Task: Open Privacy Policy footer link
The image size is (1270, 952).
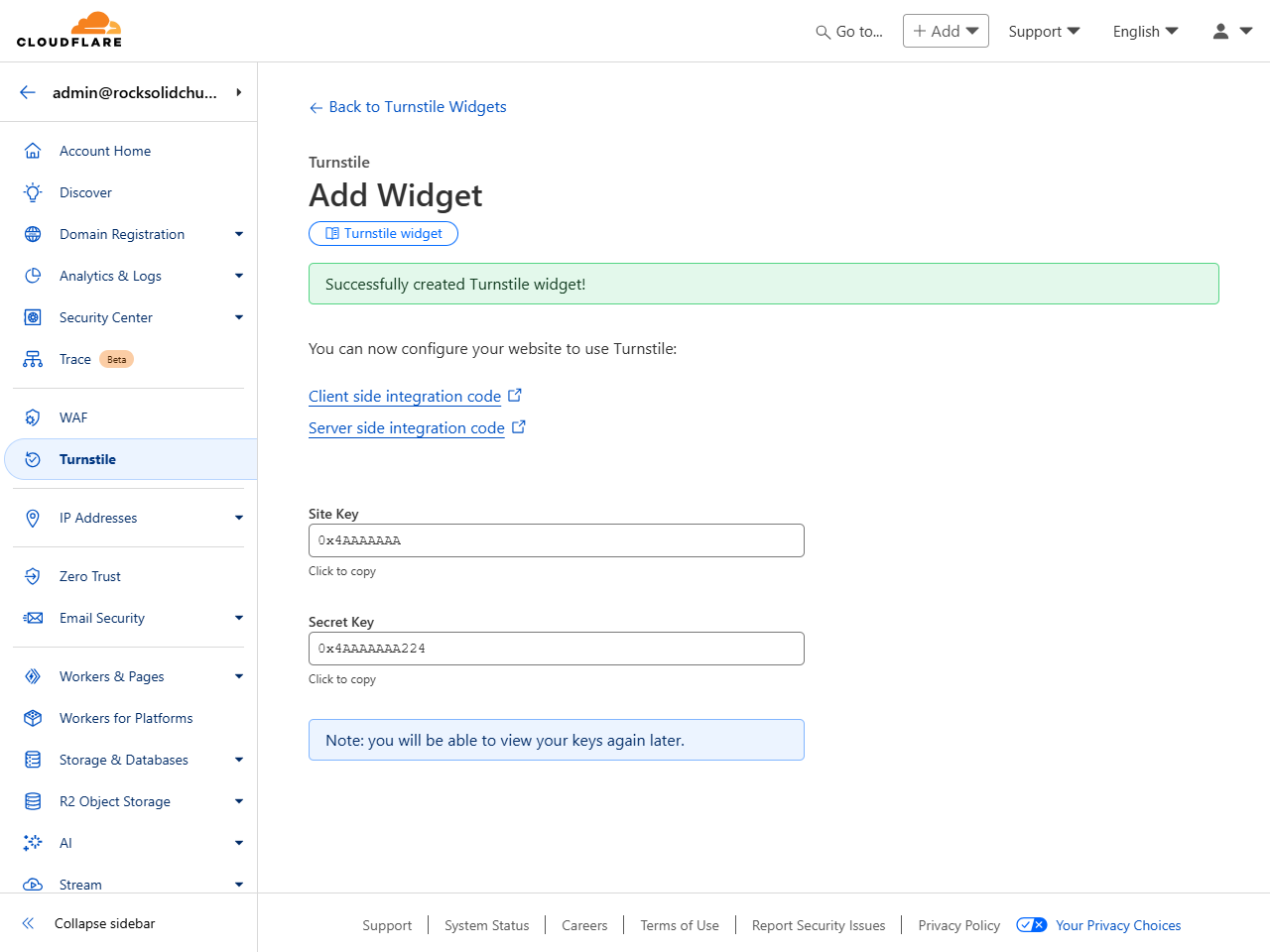Action: (x=959, y=925)
